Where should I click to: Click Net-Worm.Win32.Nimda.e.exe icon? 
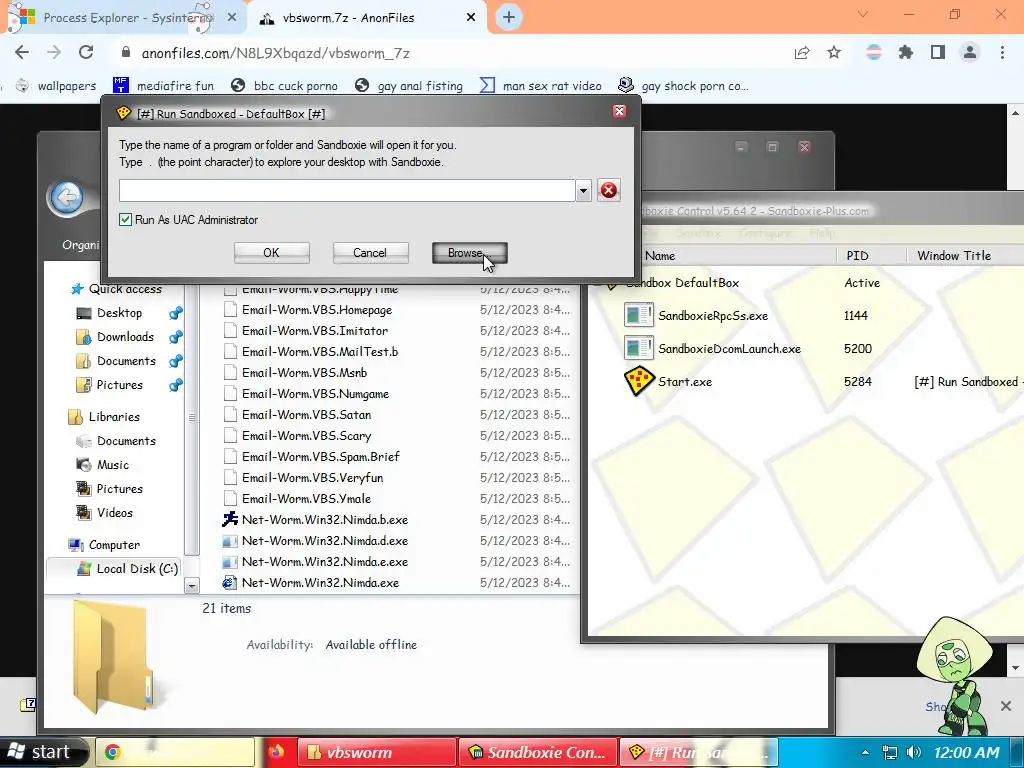point(230,562)
